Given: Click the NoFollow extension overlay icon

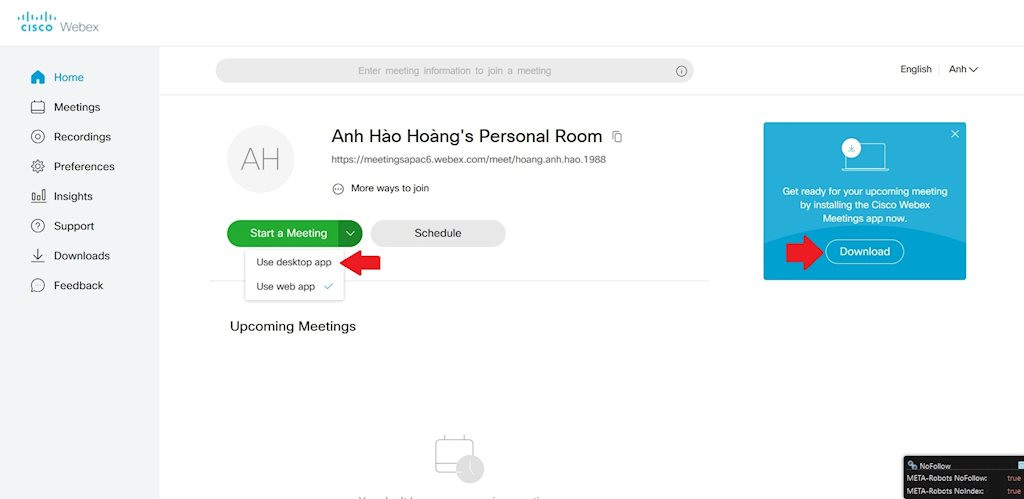Looking at the screenshot, I should coord(912,465).
